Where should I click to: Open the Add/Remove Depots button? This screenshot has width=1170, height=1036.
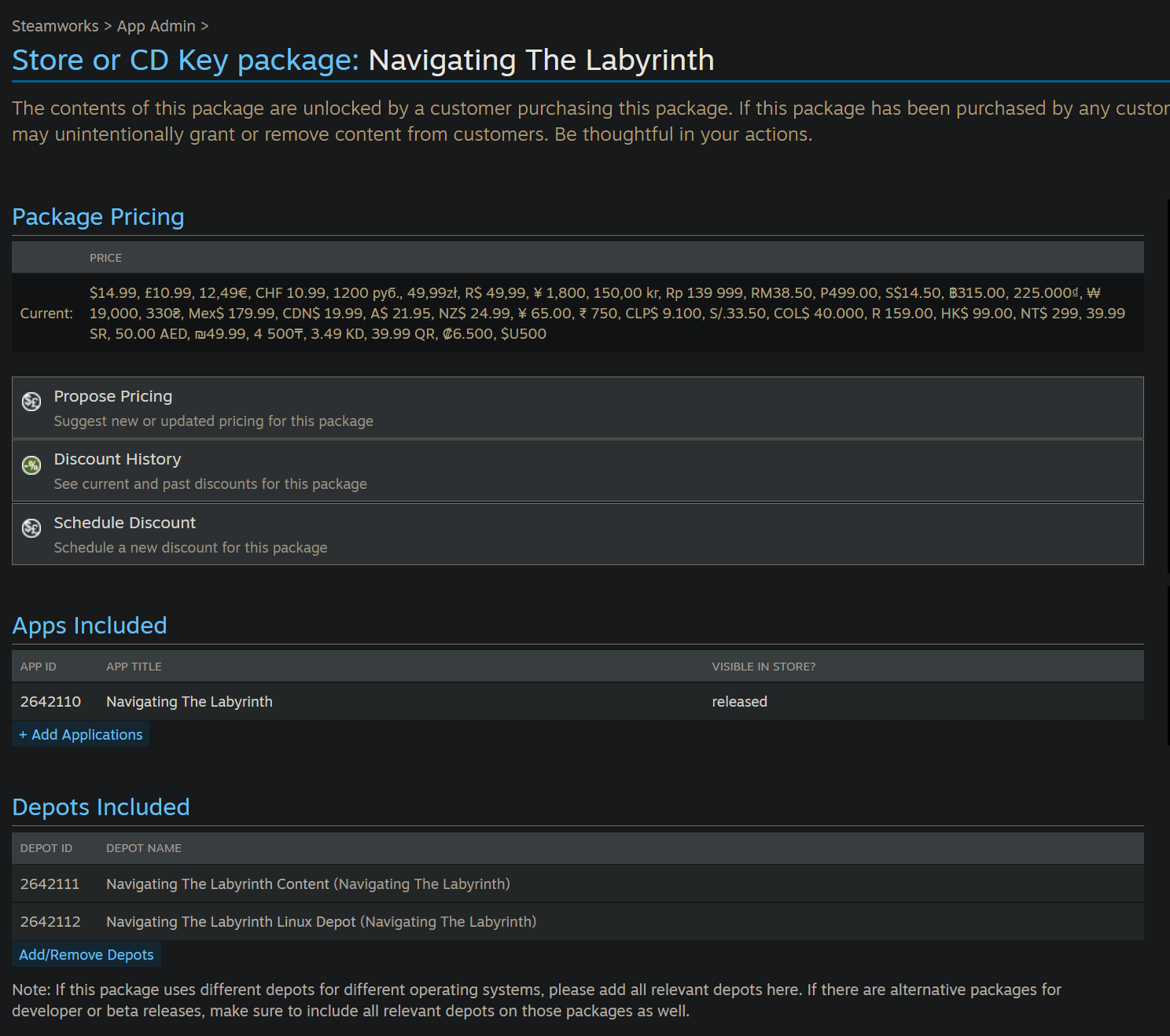86,954
